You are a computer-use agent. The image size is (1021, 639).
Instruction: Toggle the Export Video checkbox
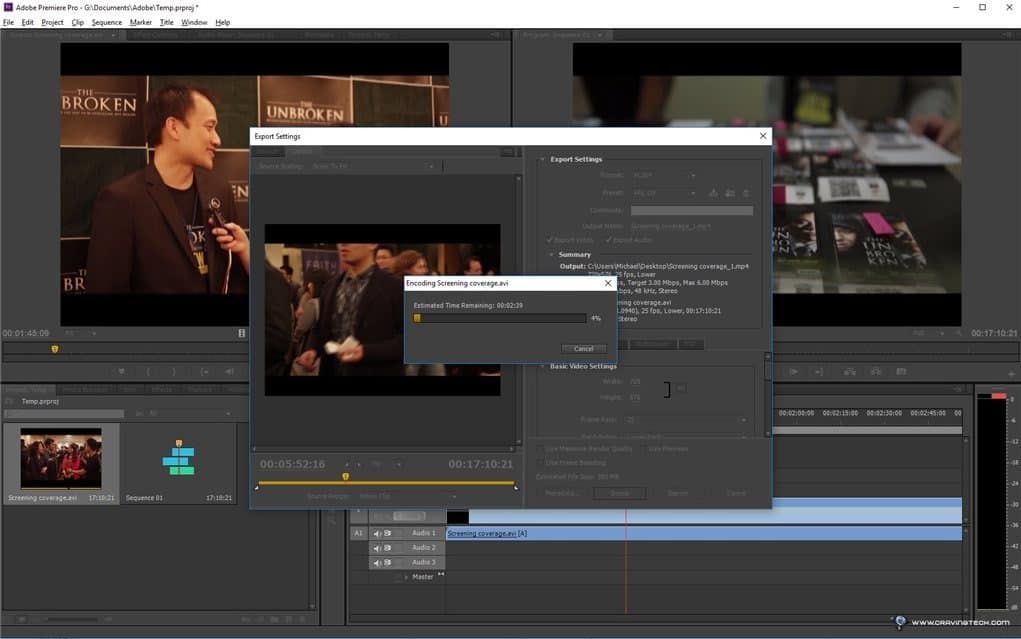(550, 240)
